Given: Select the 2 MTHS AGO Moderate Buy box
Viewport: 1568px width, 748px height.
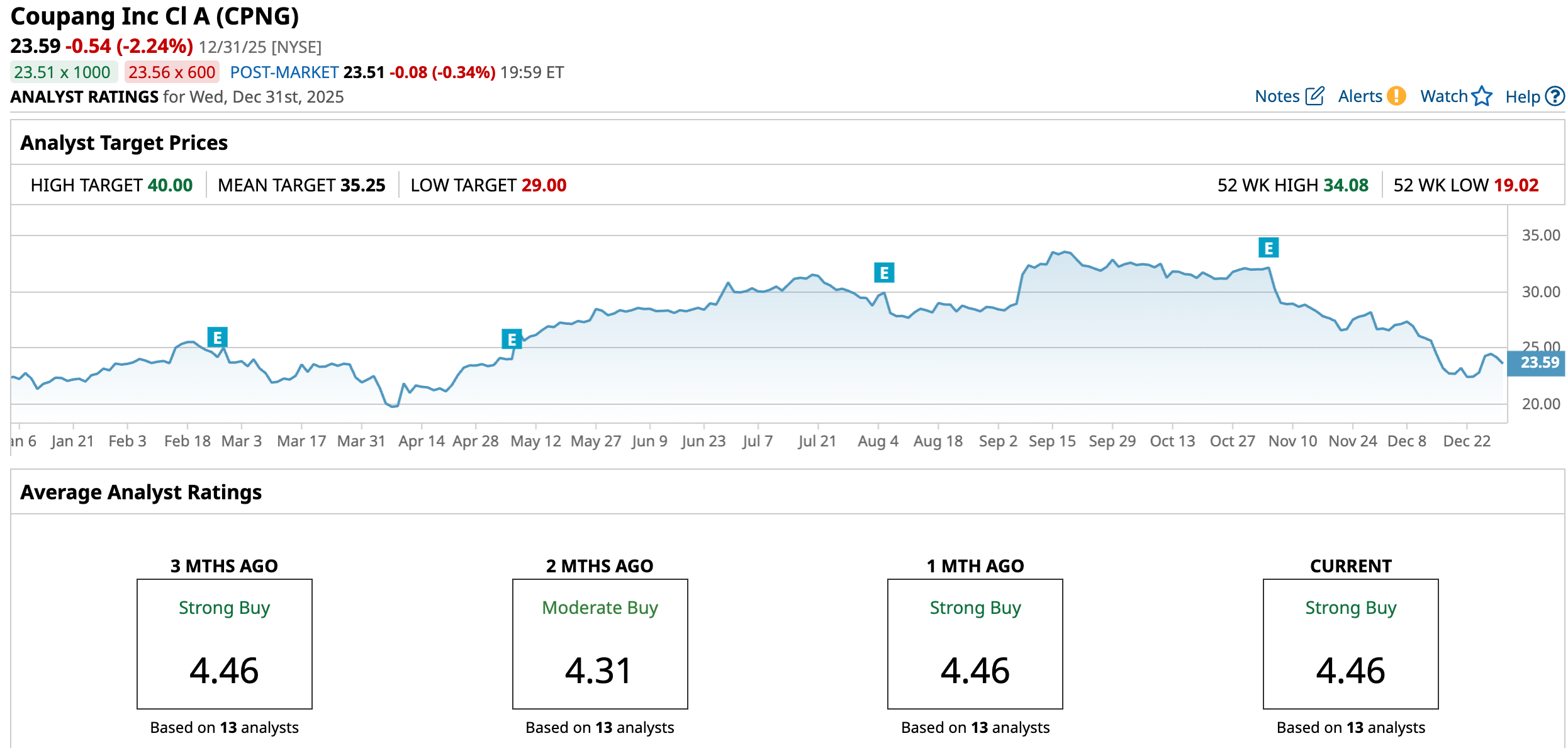Looking at the screenshot, I should [600, 643].
